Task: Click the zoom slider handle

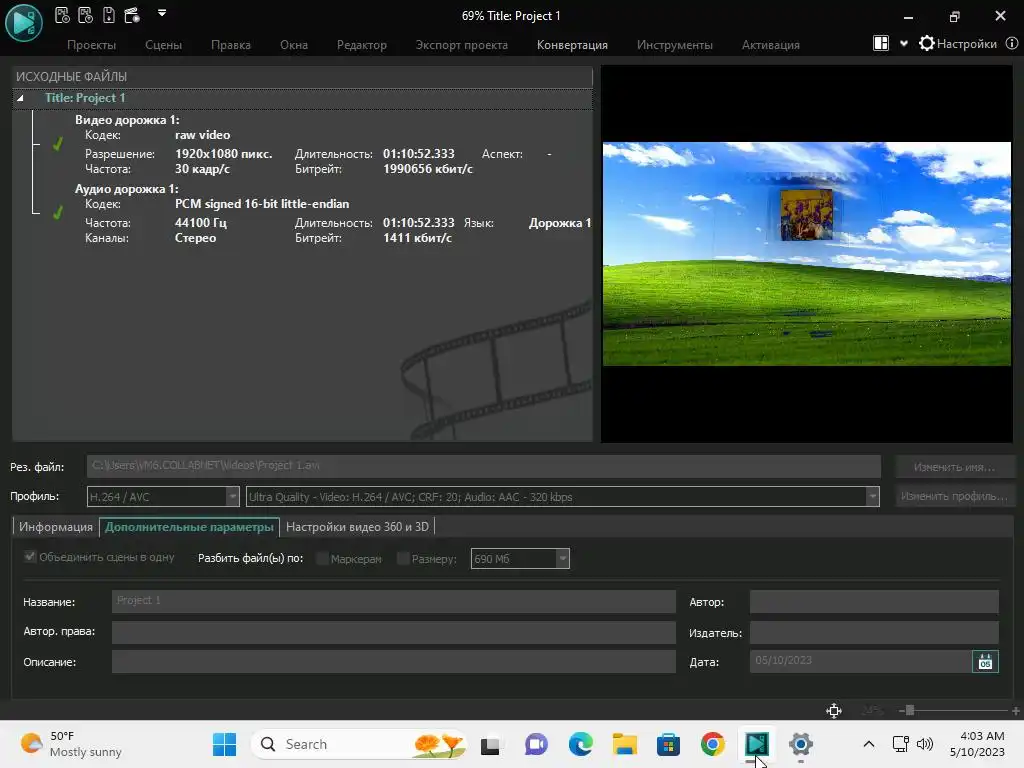Action: point(910,711)
